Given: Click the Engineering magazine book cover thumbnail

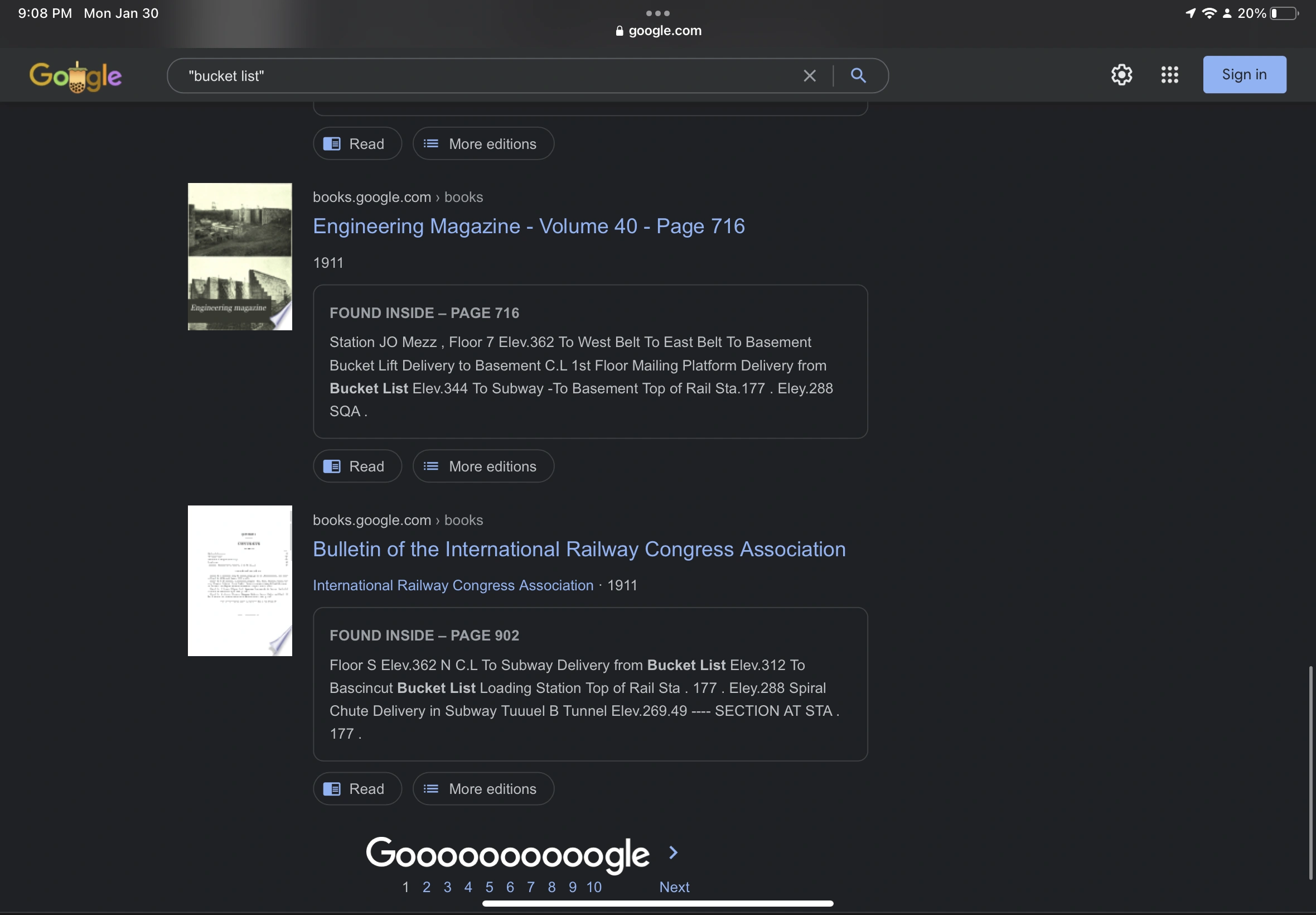Looking at the screenshot, I should [x=239, y=256].
